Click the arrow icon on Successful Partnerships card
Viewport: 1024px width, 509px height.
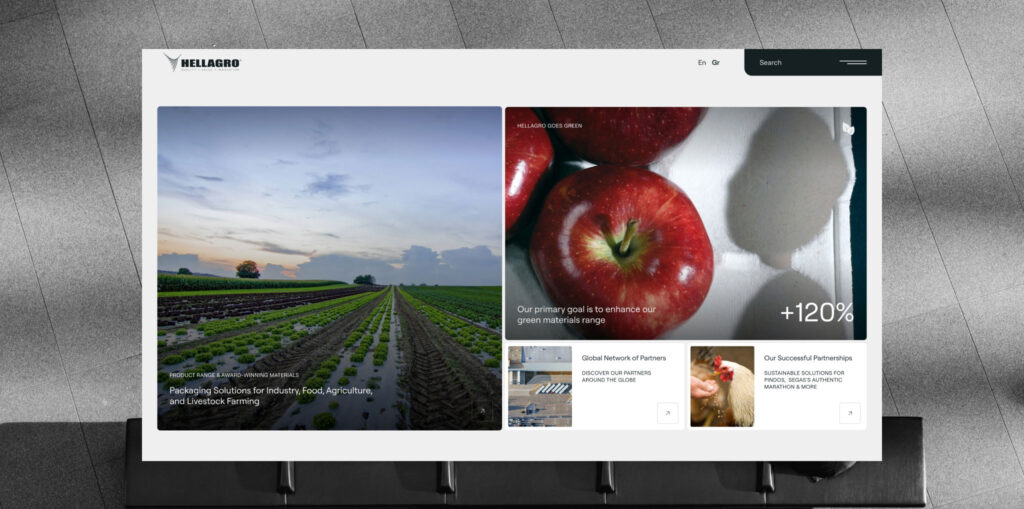pos(849,413)
